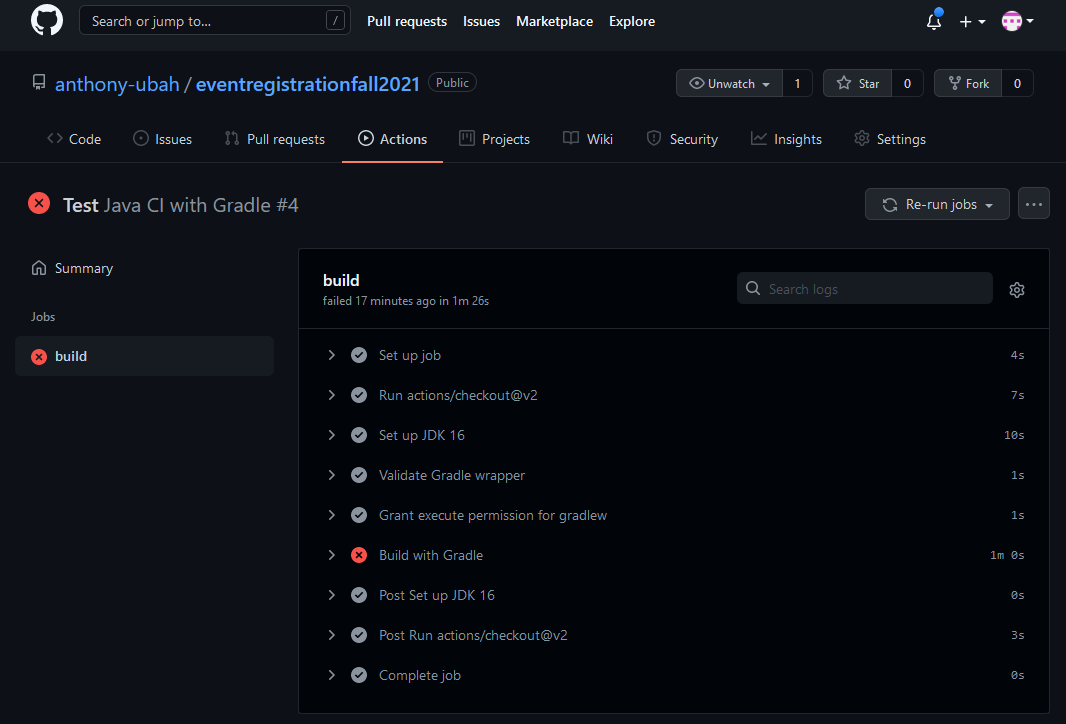1066x724 pixels.
Task: Open the three-dots workflow options menu
Action: click(x=1034, y=204)
